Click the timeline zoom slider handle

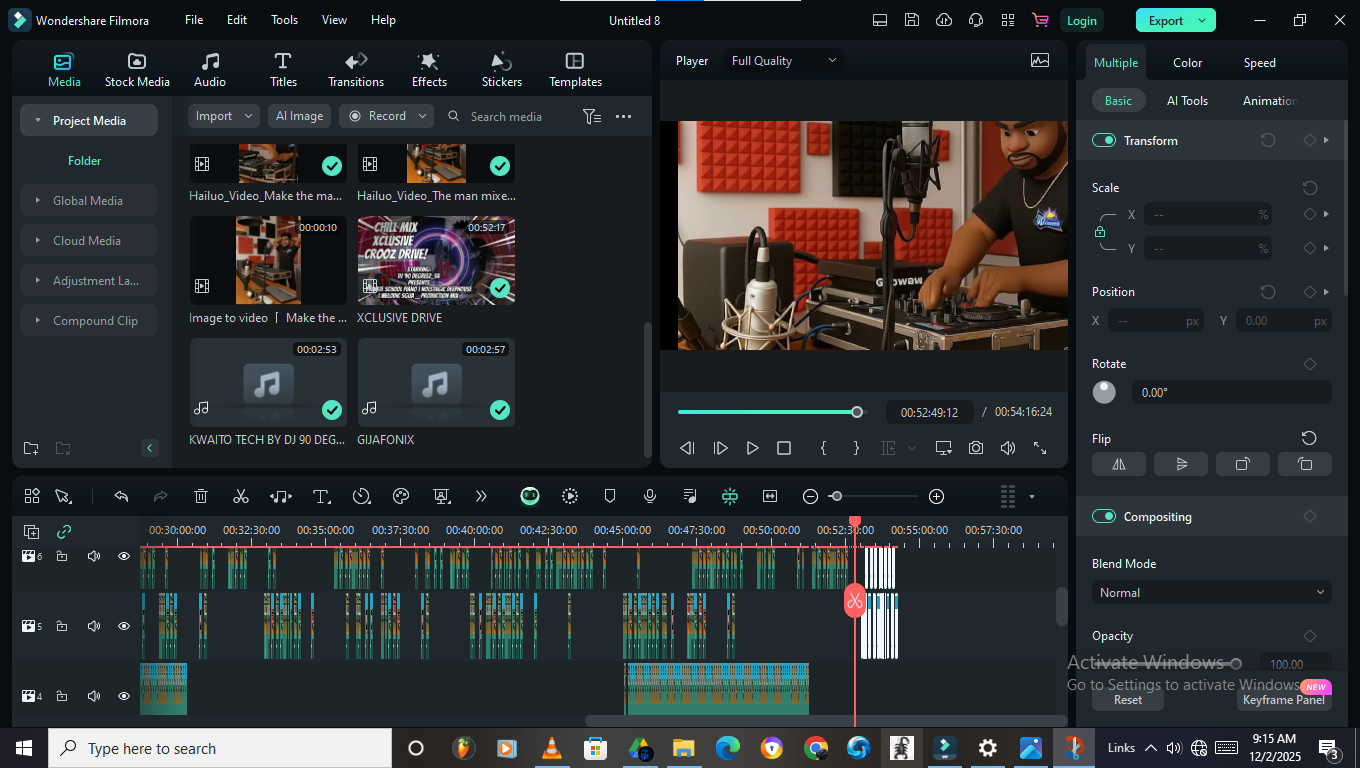[836, 496]
